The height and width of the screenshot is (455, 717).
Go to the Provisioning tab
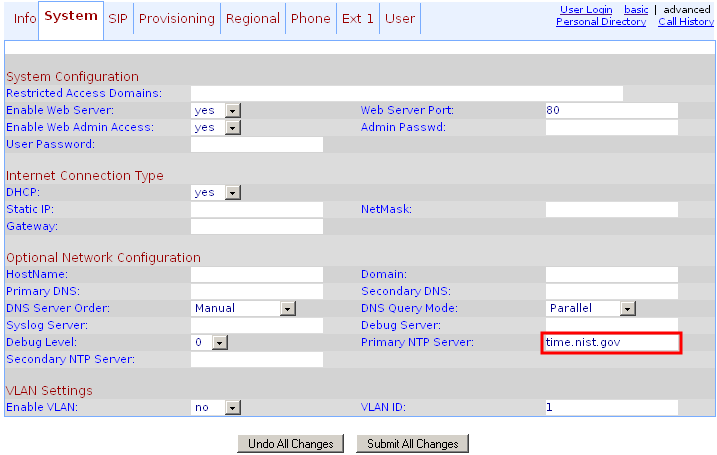[176, 19]
